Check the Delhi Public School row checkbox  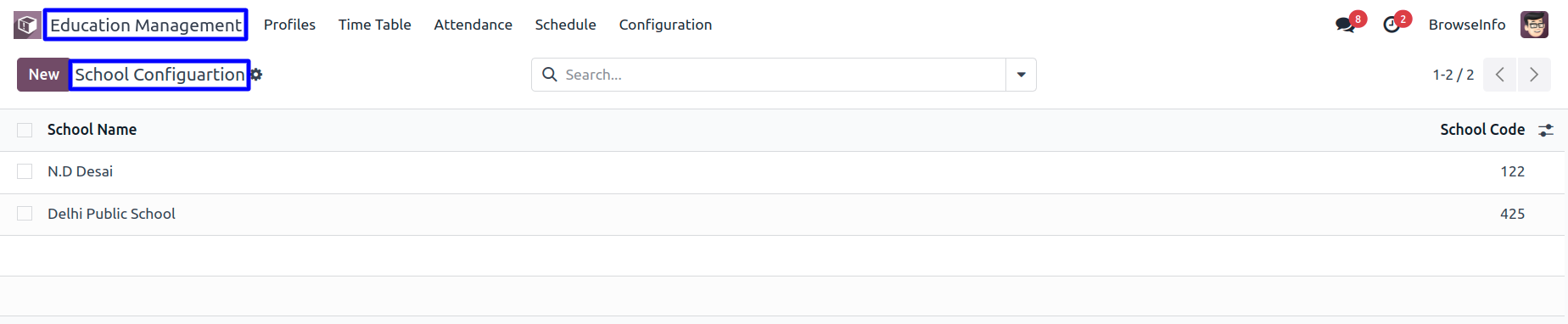25,214
